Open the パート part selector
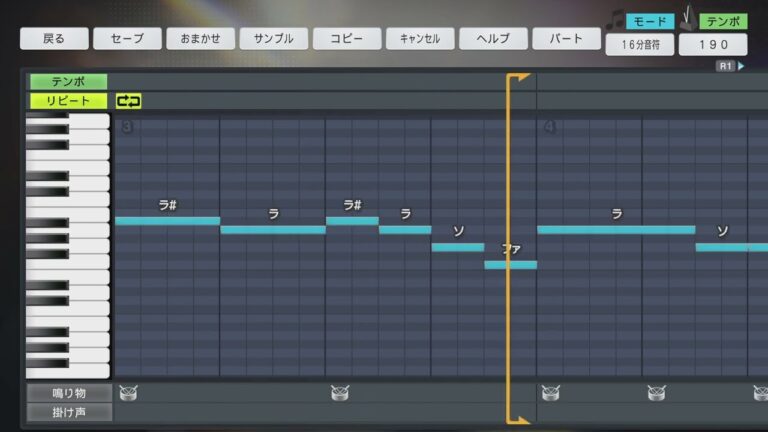768x432 pixels. [566, 39]
